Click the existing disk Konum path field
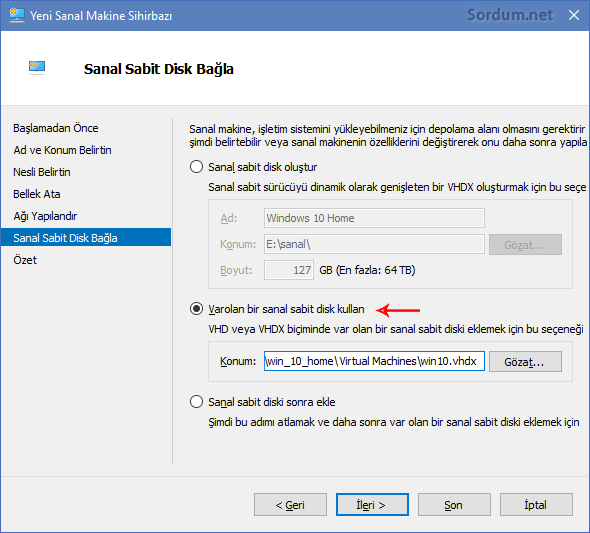The width and height of the screenshot is (590, 533). click(374, 361)
